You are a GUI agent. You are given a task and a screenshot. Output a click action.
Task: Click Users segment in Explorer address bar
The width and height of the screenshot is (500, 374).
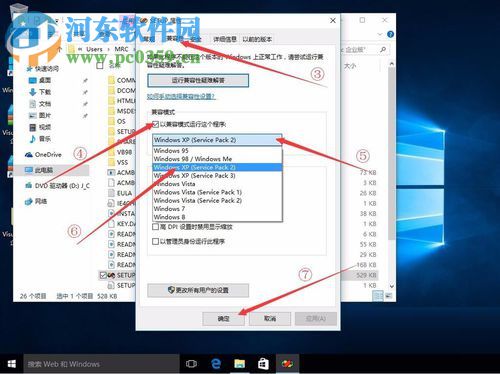[x=94, y=49]
